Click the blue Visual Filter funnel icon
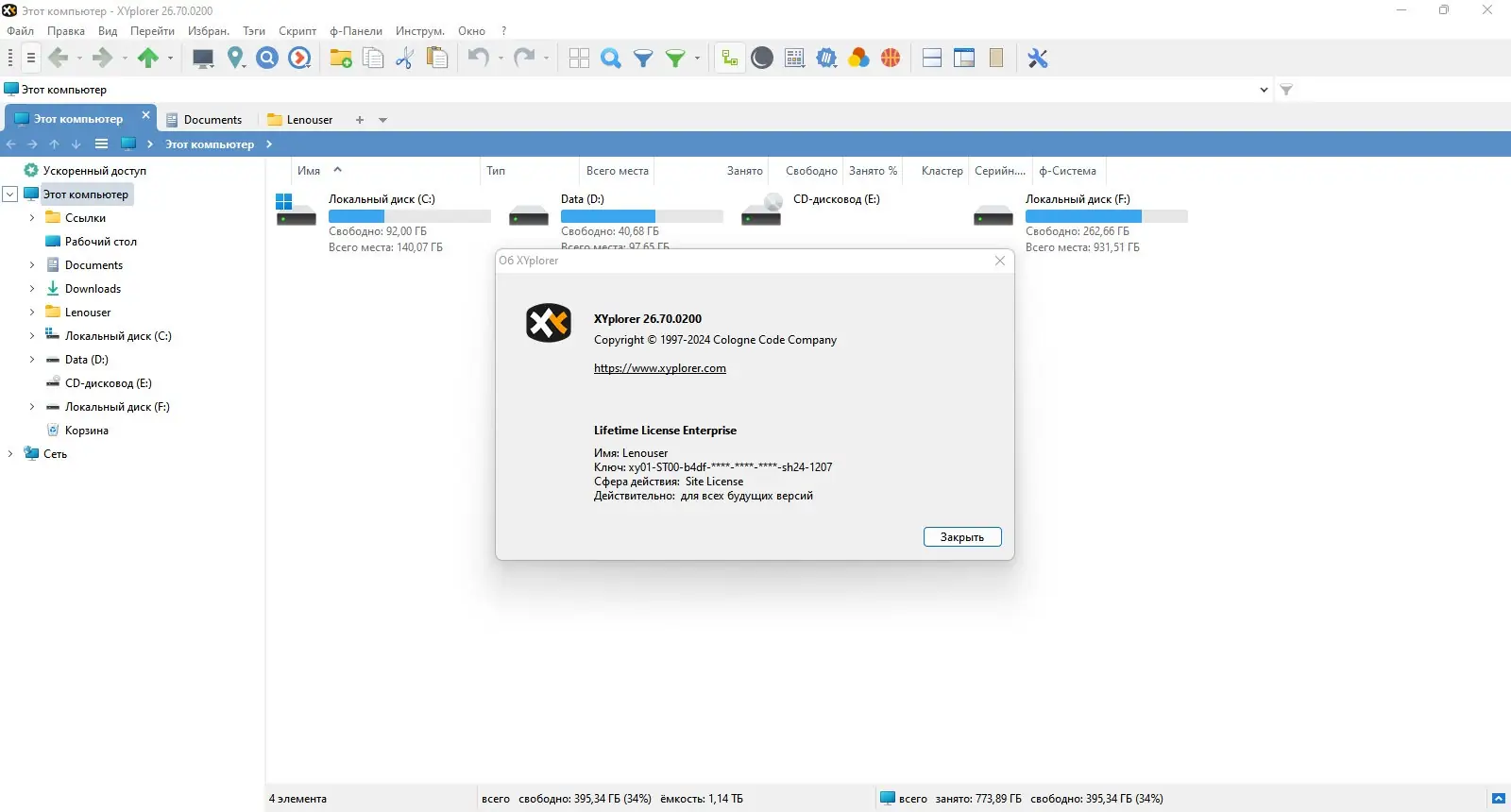This screenshot has width=1511, height=812. [x=643, y=59]
